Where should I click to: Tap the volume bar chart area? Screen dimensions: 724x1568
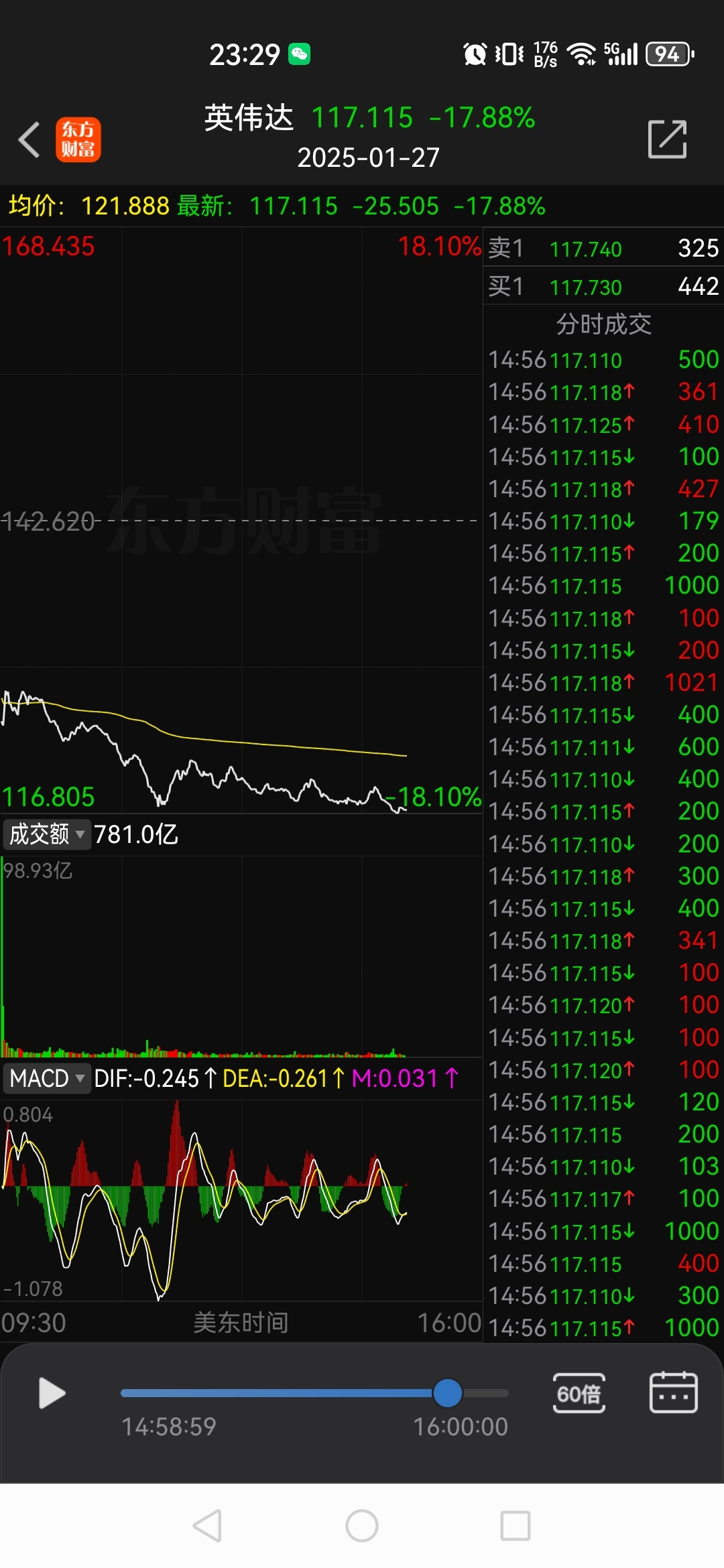[x=241, y=956]
